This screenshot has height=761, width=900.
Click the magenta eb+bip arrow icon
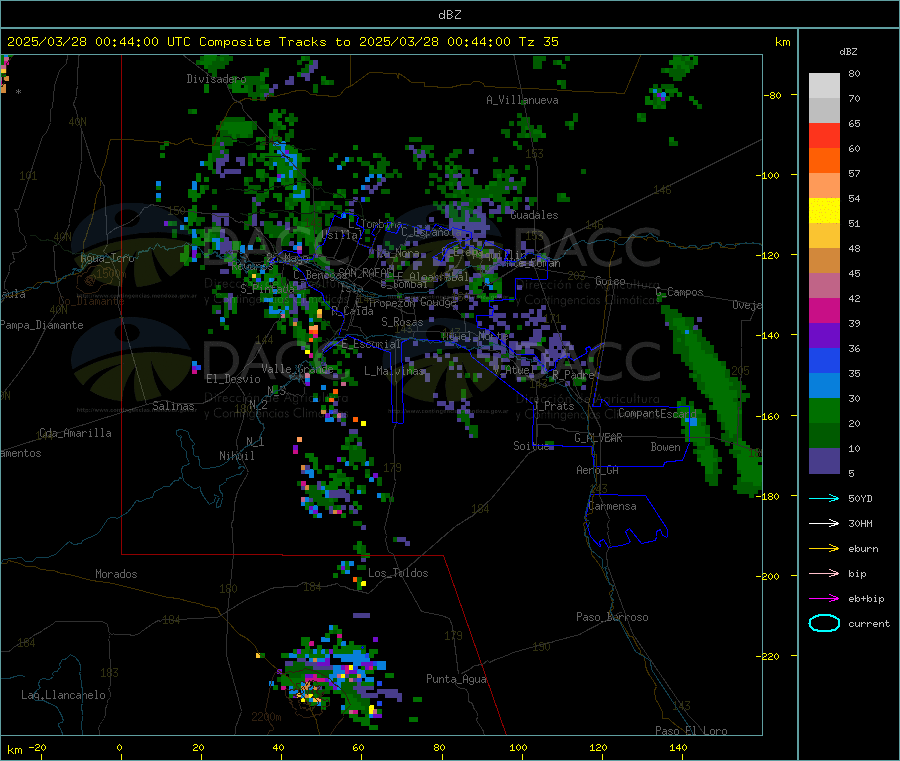click(824, 599)
